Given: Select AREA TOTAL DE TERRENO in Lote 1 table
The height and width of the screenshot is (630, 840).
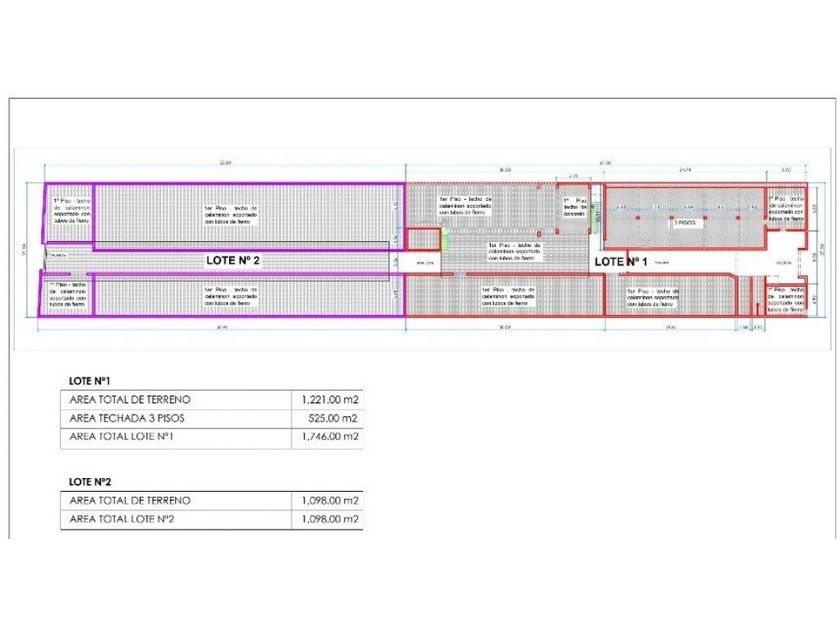Looking at the screenshot, I should [x=130, y=400].
